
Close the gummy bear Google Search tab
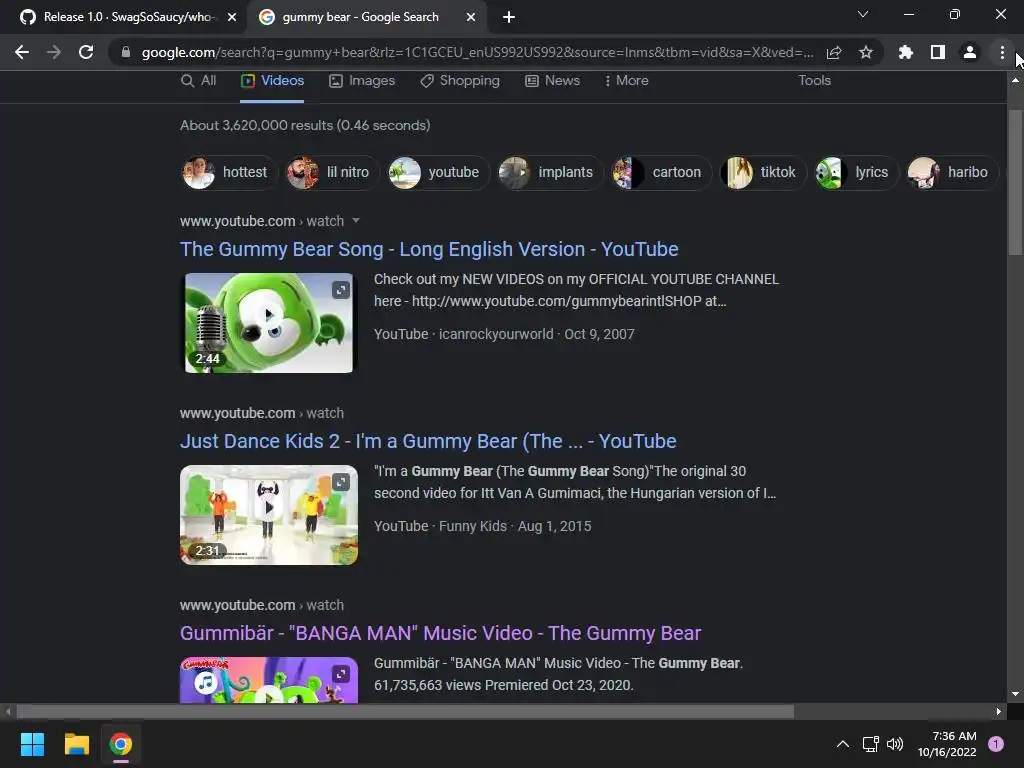(x=471, y=17)
